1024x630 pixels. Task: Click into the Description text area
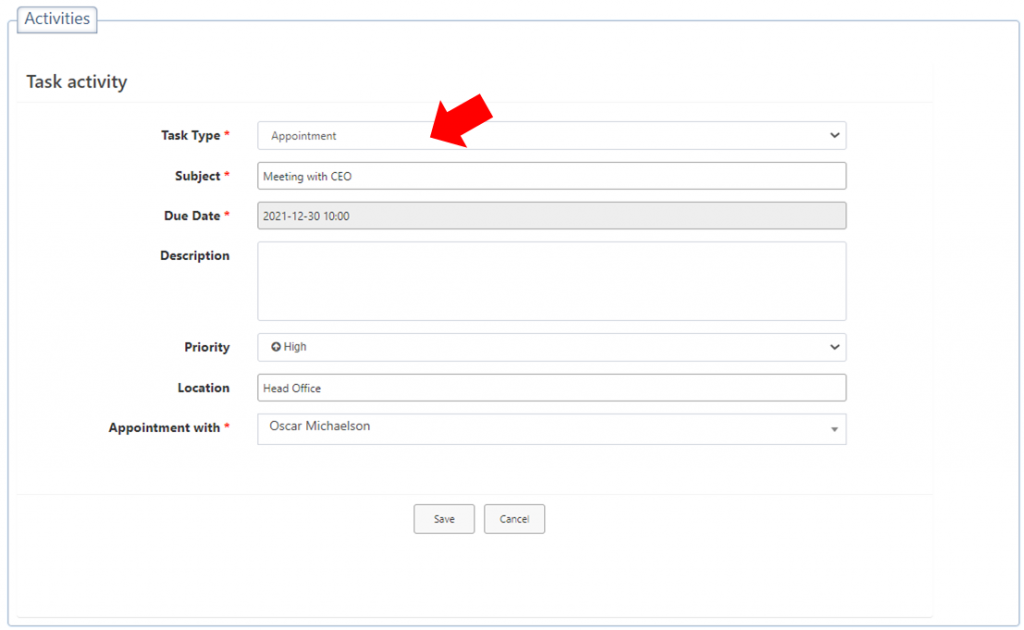pyautogui.click(x=552, y=281)
